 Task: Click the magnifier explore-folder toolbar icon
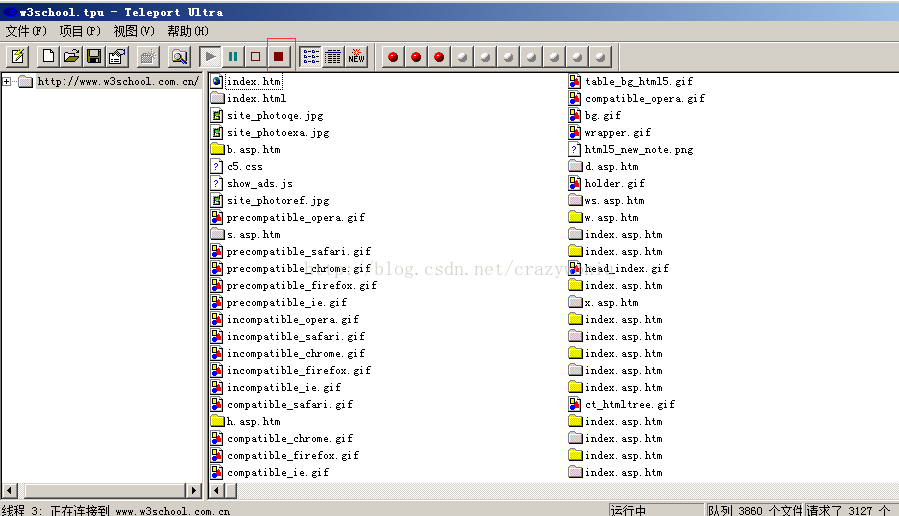coord(179,56)
